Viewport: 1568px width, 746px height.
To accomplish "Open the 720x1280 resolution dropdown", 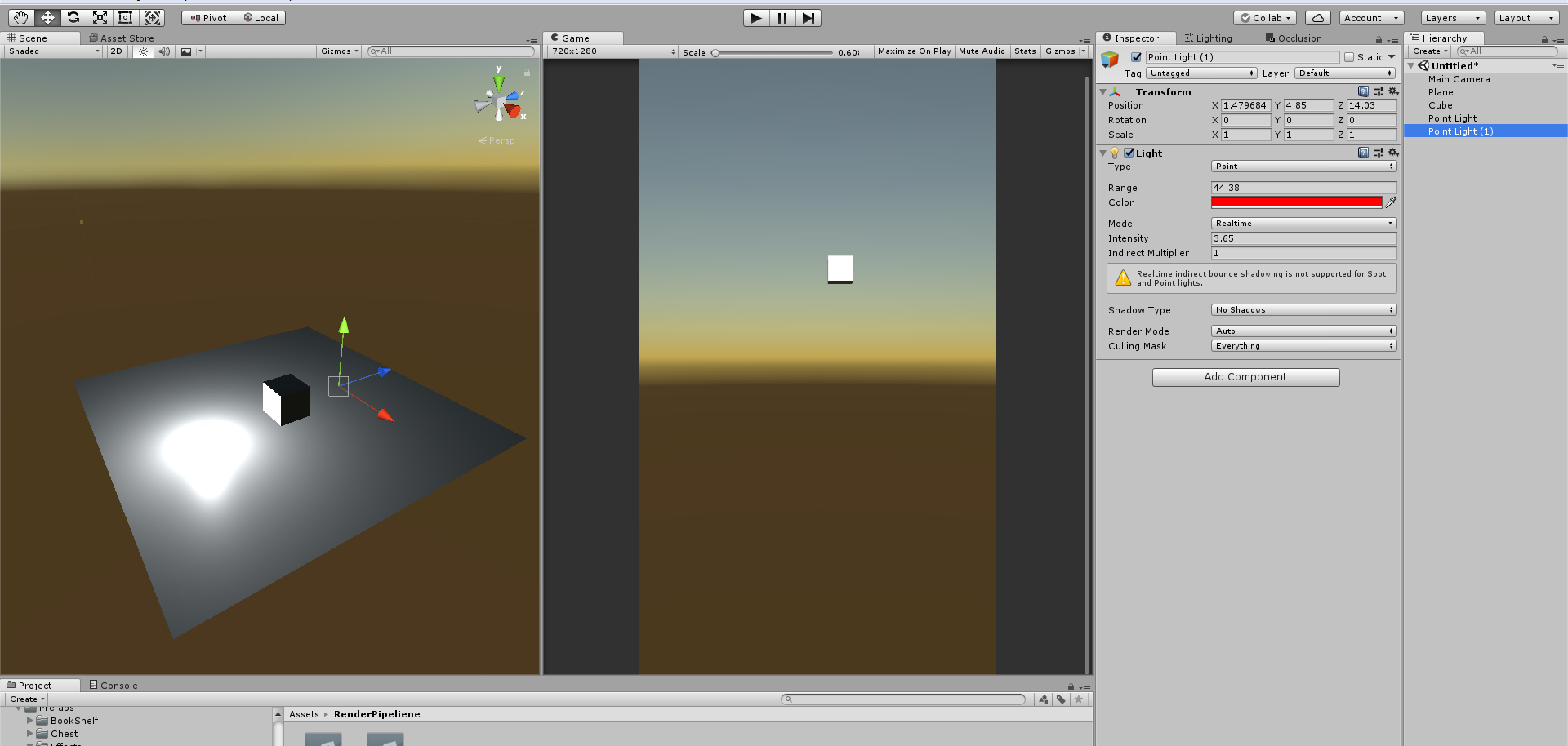I will point(613,51).
